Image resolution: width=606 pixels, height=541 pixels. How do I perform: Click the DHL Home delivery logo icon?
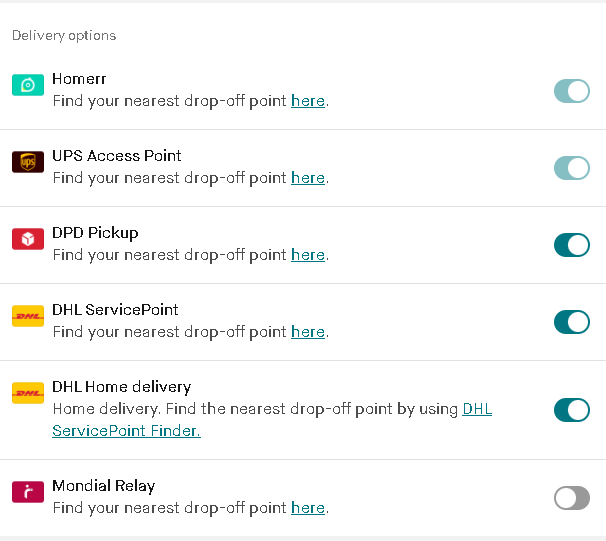click(x=28, y=393)
